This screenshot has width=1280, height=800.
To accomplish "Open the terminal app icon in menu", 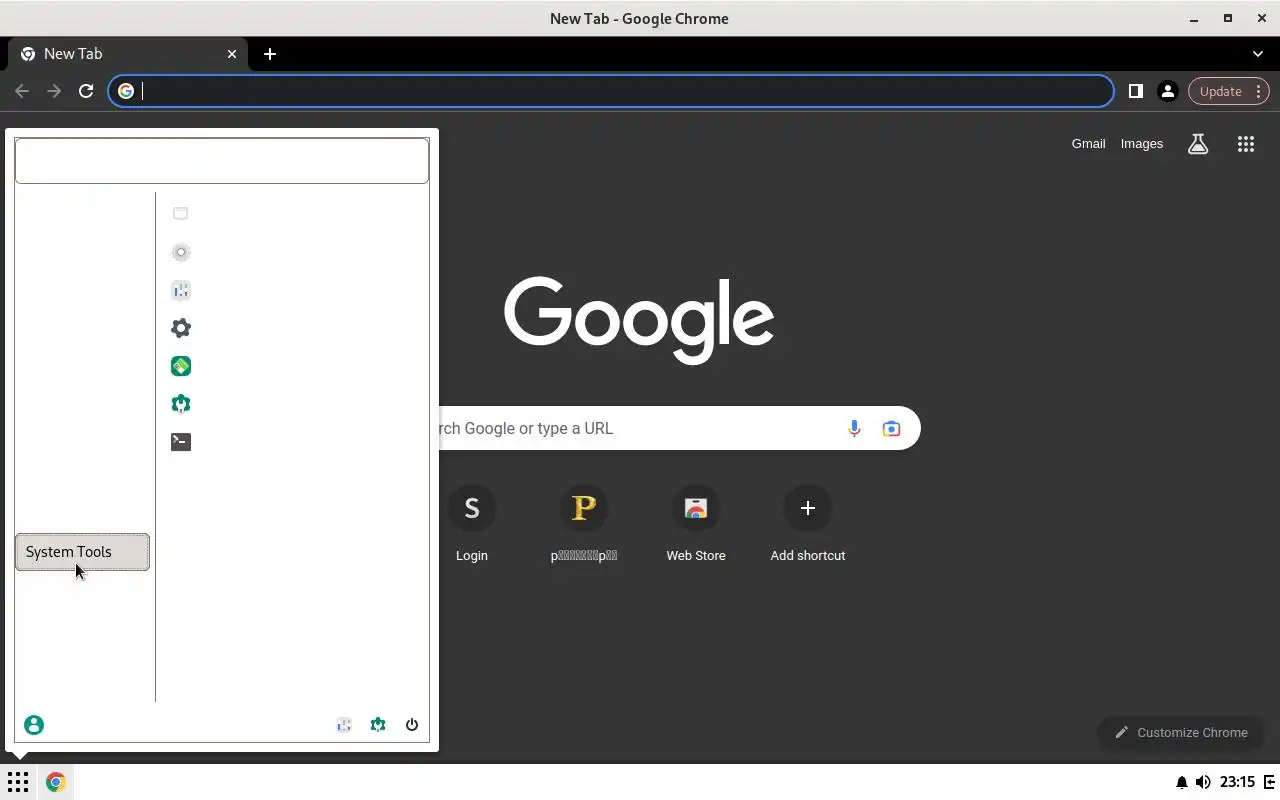I will [x=181, y=441].
